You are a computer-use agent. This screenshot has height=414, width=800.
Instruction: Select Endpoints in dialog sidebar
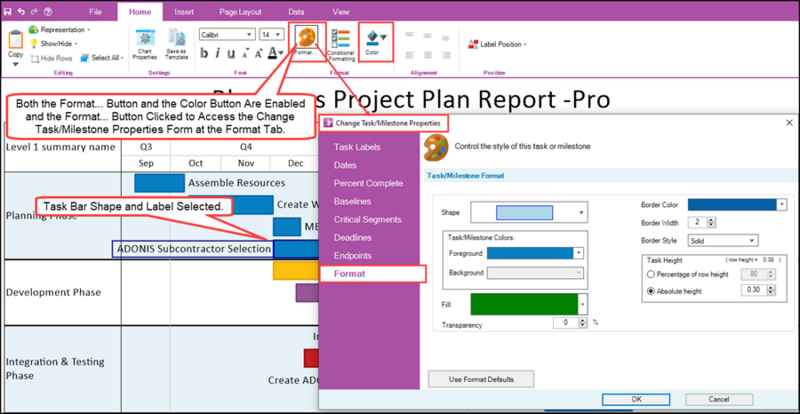pyautogui.click(x=352, y=256)
